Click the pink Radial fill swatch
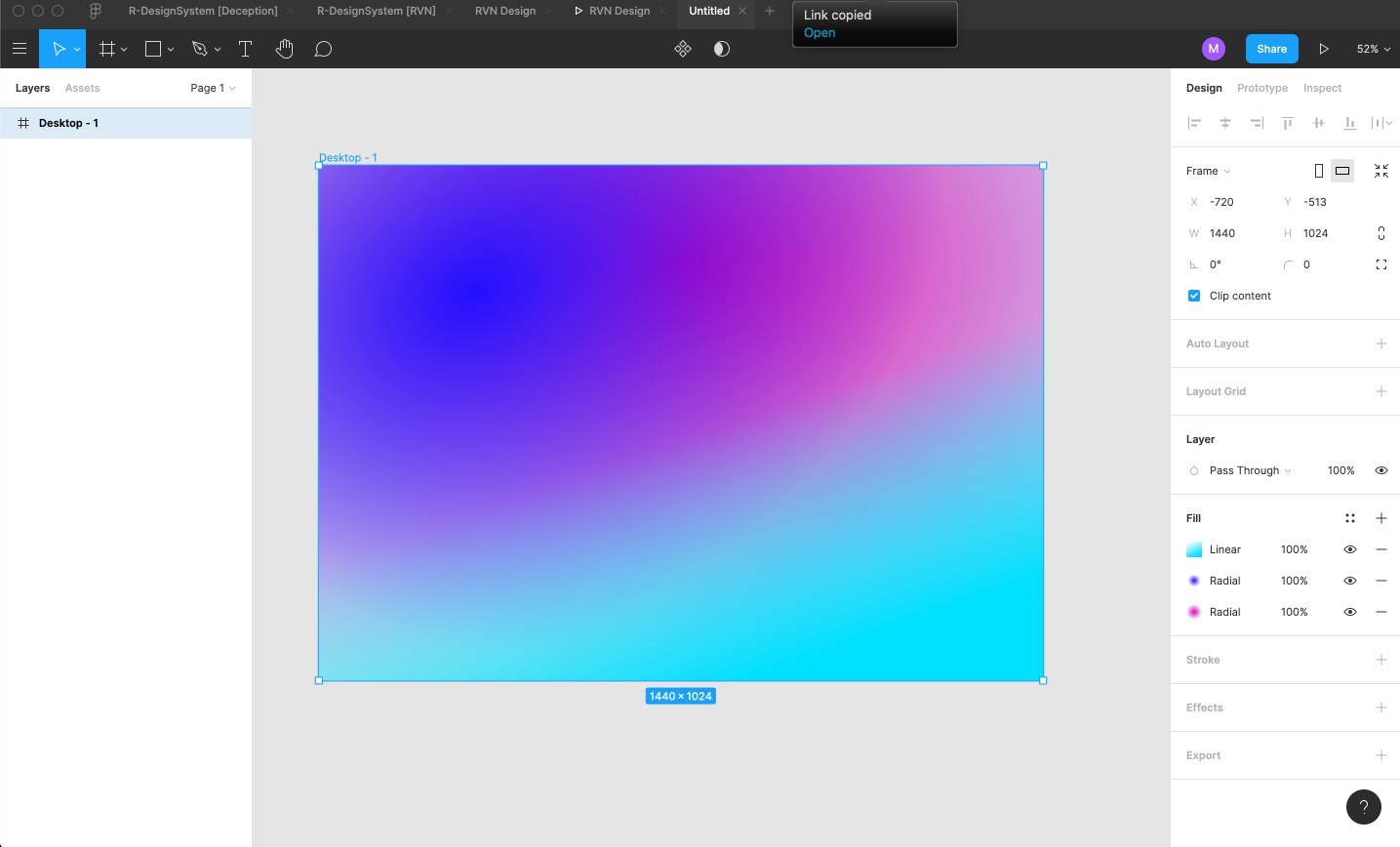 pos(1194,612)
